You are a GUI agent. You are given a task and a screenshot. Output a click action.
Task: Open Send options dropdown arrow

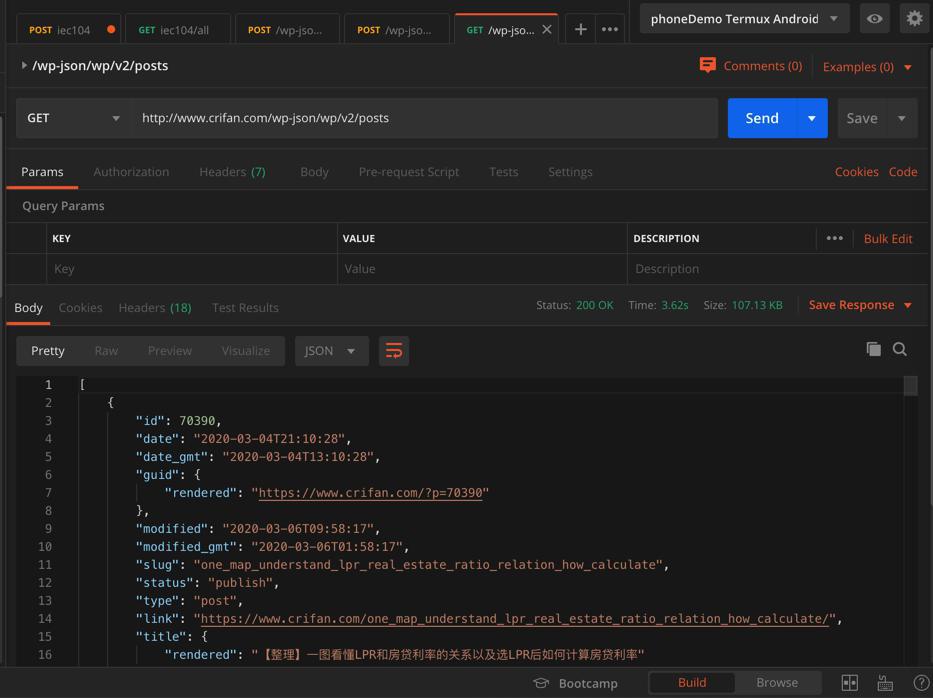click(812, 118)
